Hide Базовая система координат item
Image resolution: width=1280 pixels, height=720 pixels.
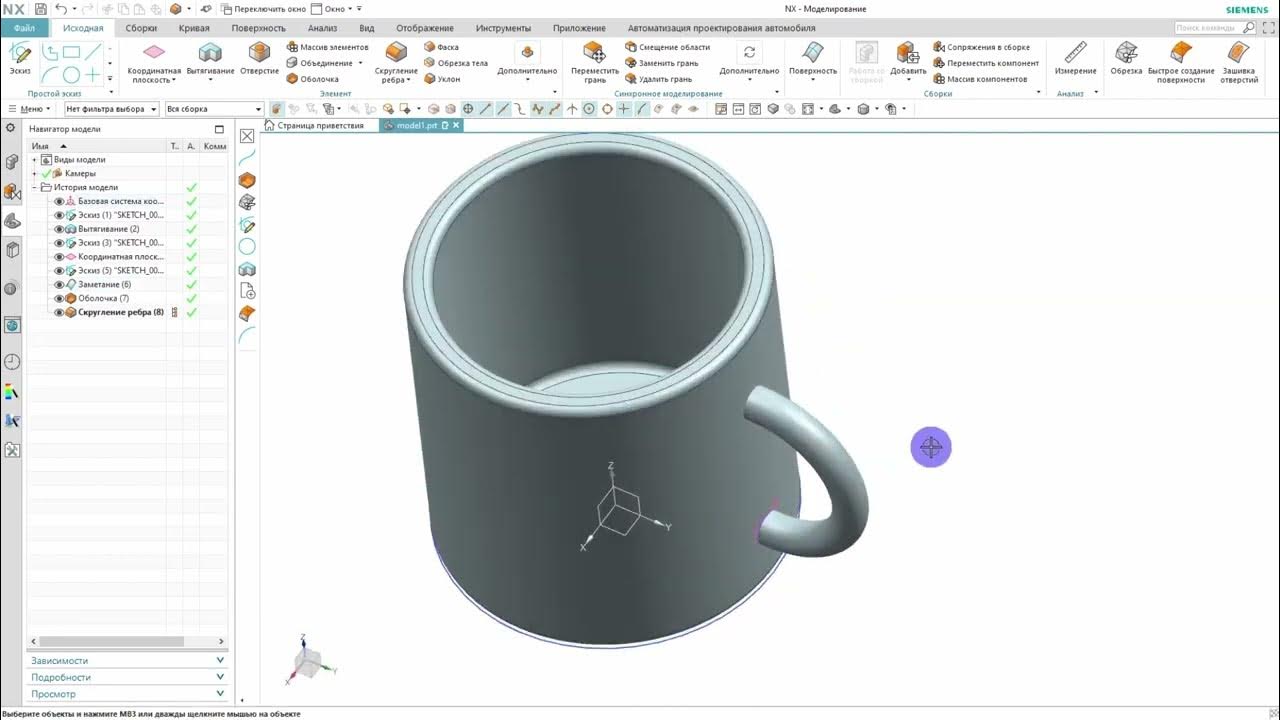click(59, 201)
